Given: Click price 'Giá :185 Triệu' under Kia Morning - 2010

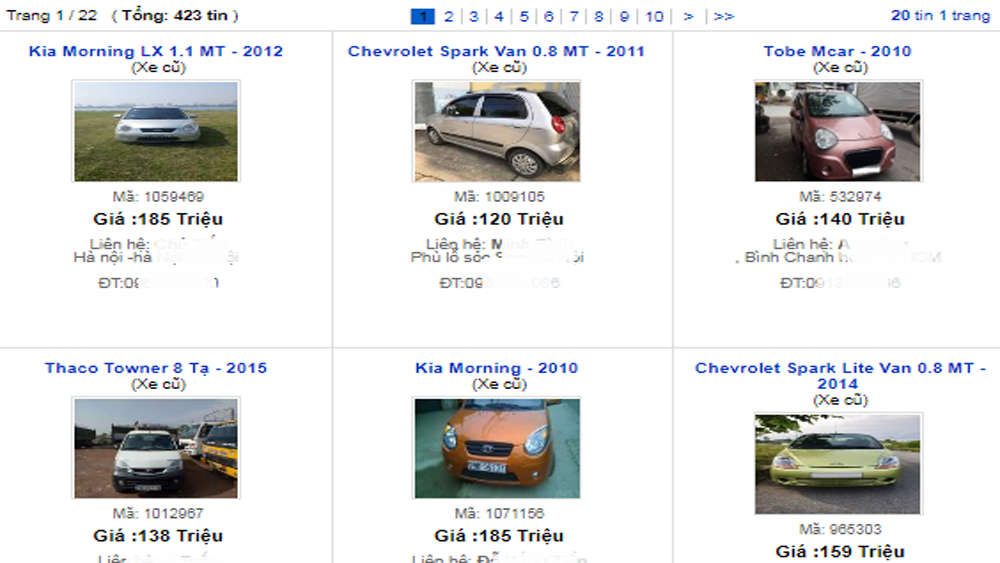Looking at the screenshot, I should (499, 536).
